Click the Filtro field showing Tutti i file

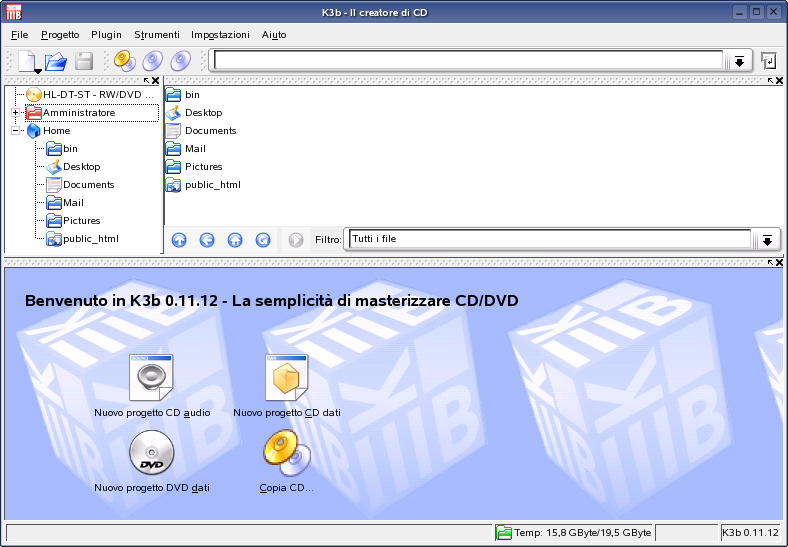click(550, 239)
